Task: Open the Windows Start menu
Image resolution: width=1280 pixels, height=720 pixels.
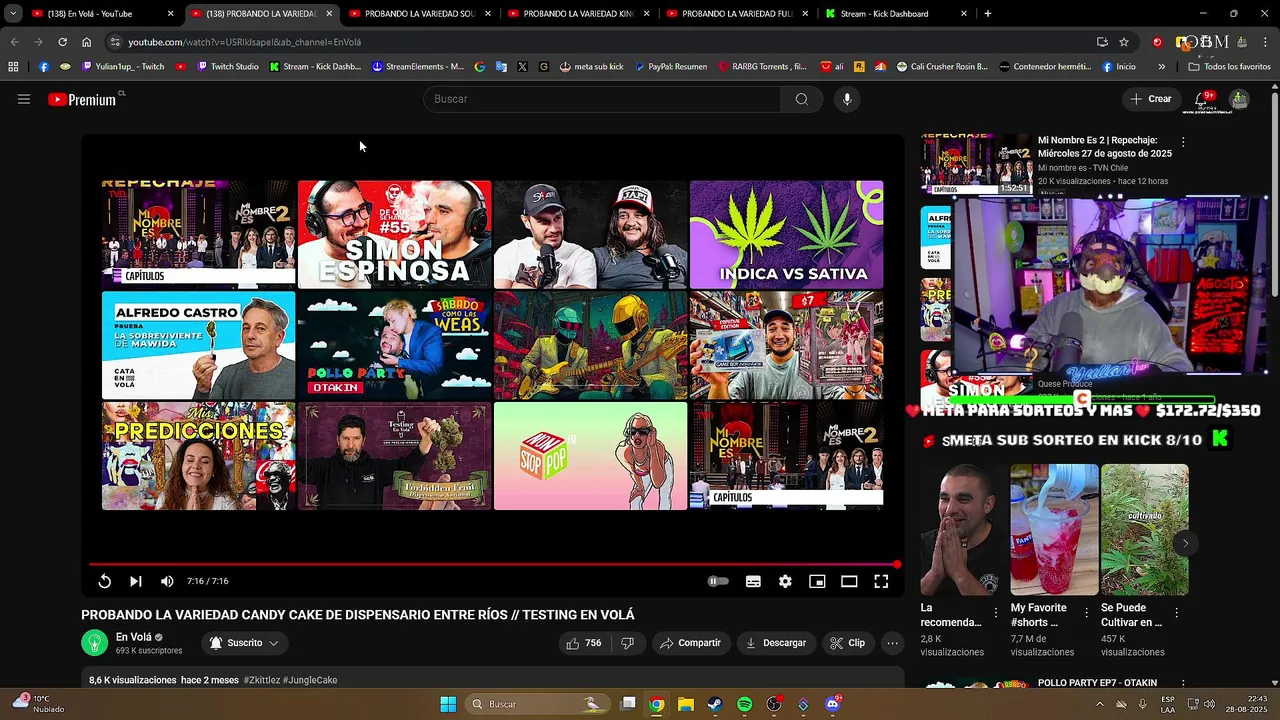Action: pyautogui.click(x=448, y=704)
